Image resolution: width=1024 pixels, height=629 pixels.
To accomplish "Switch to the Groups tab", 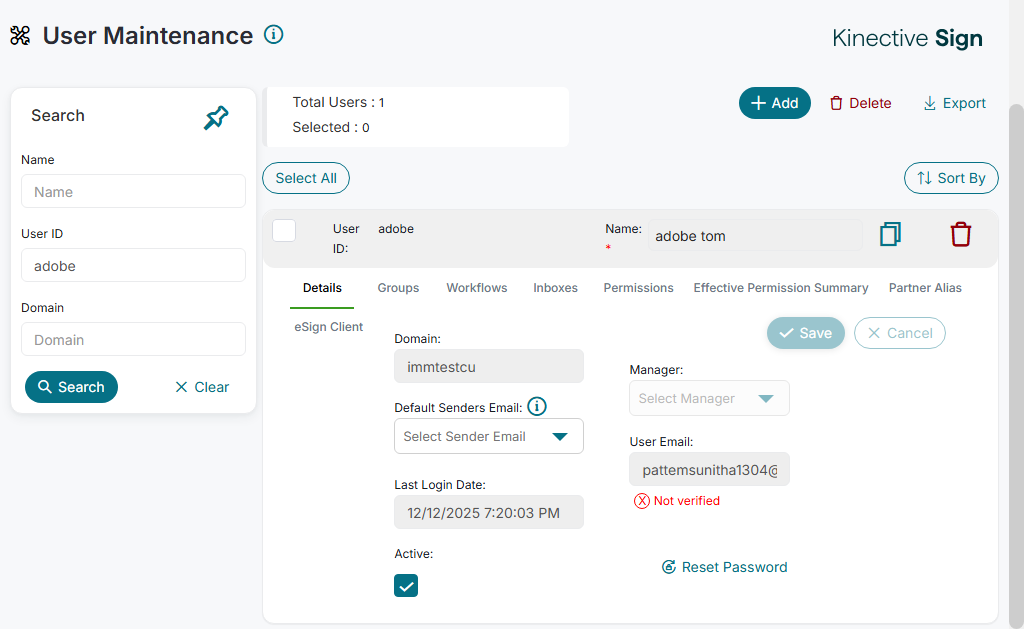I will [x=398, y=288].
